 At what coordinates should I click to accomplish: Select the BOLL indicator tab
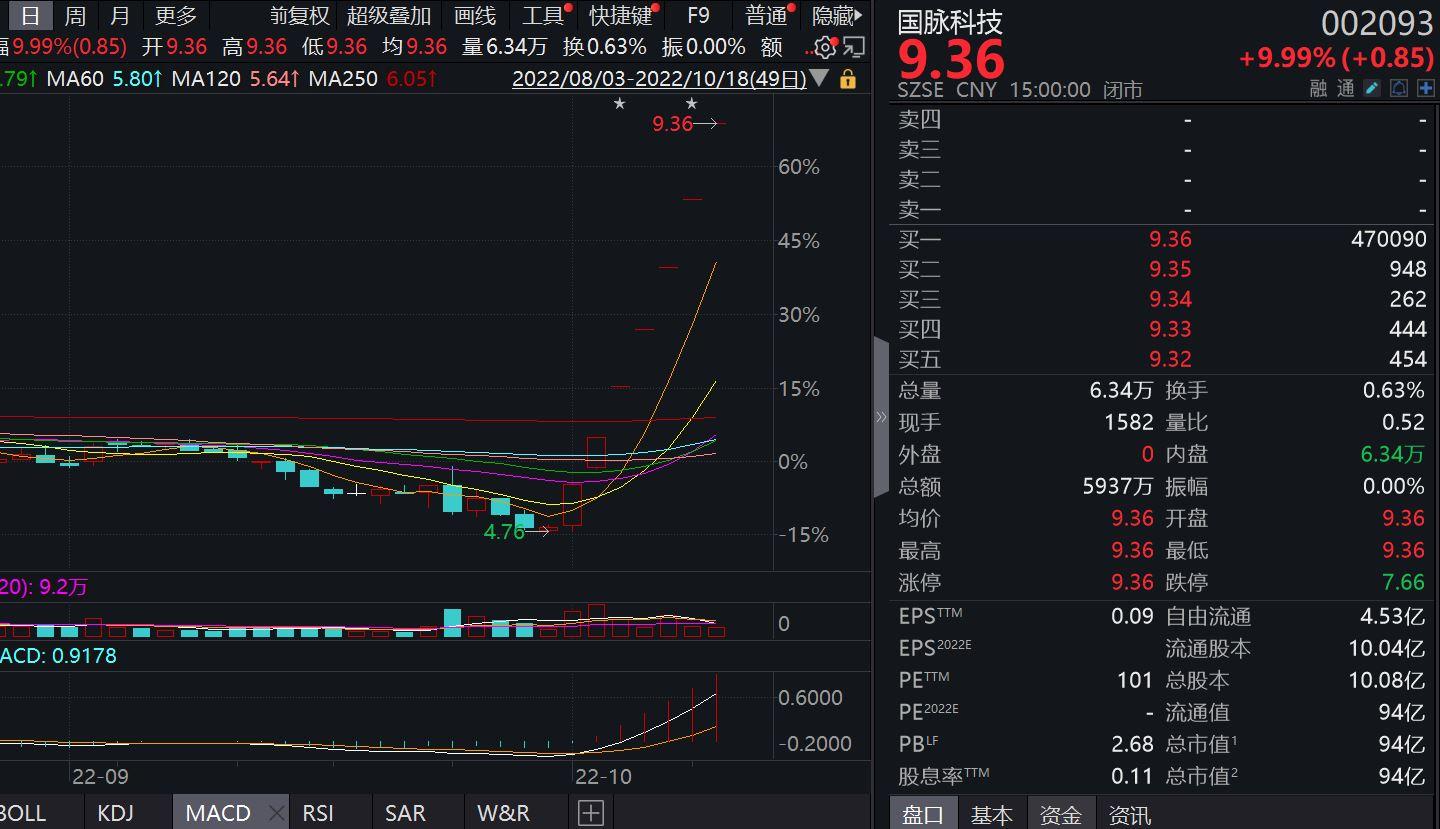click(24, 813)
